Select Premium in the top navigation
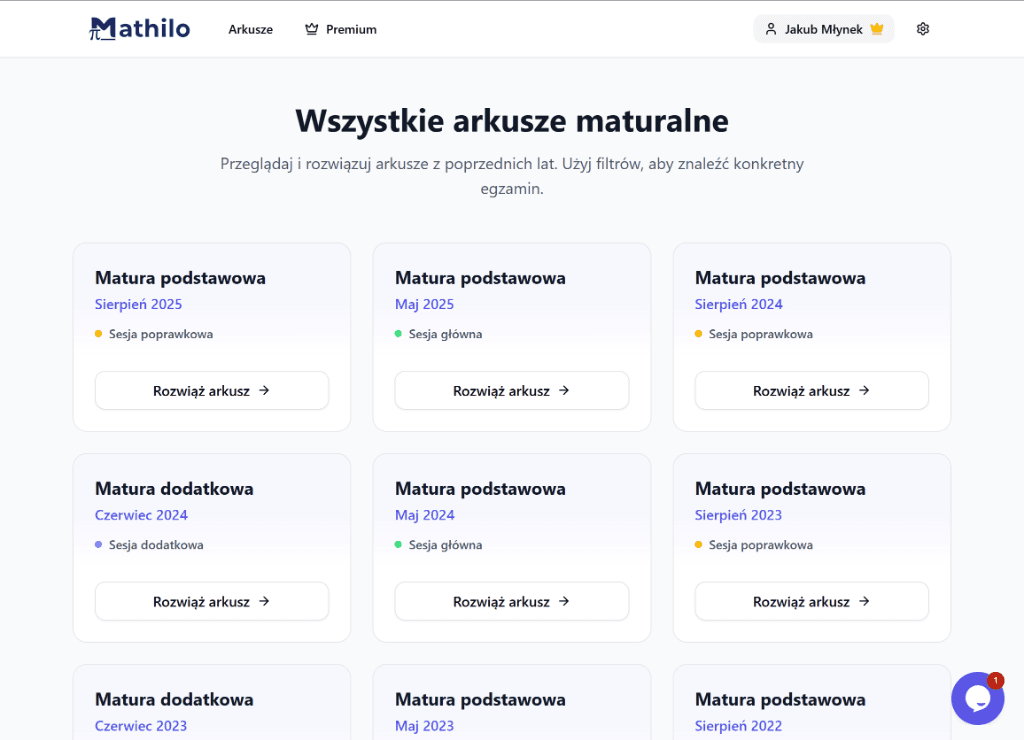Screen dimensions: 1024x740 [x=350, y=29]
